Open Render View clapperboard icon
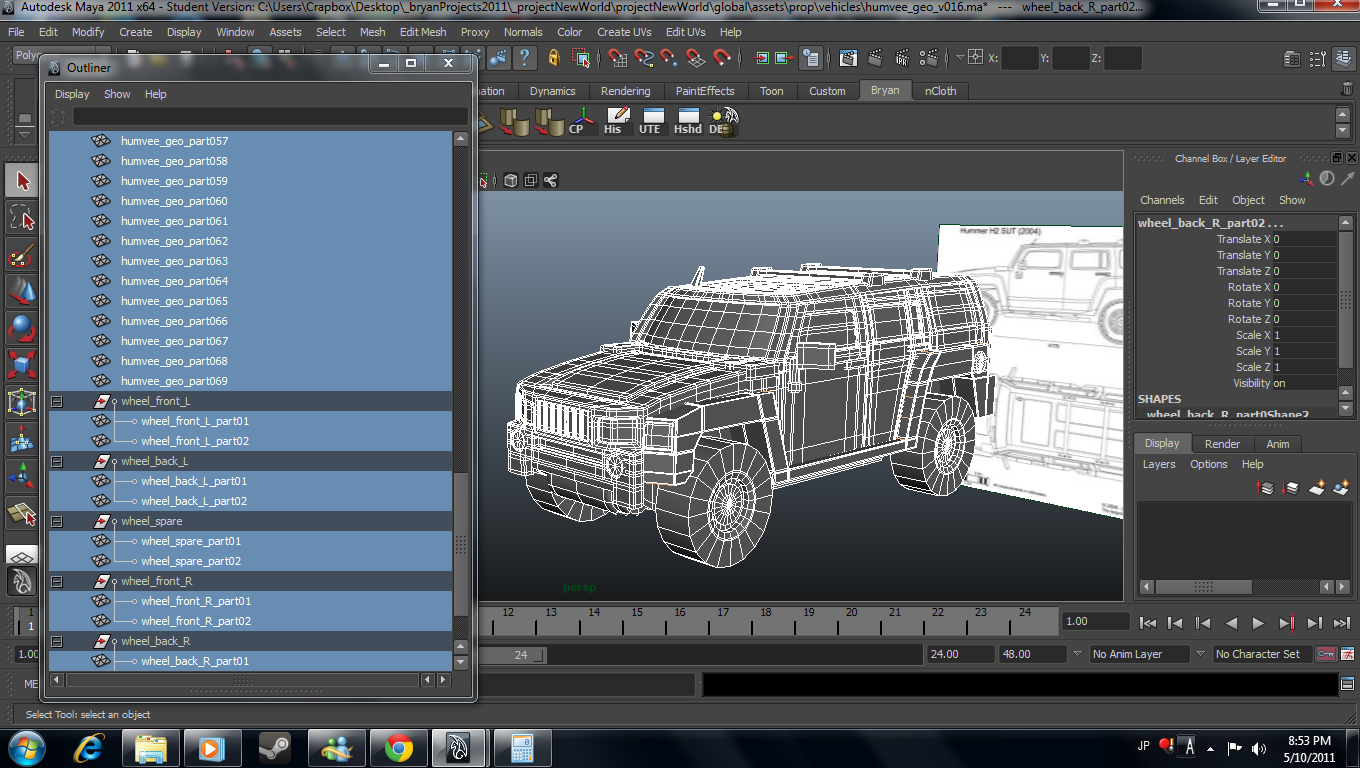The width and height of the screenshot is (1360, 768). click(x=848, y=58)
